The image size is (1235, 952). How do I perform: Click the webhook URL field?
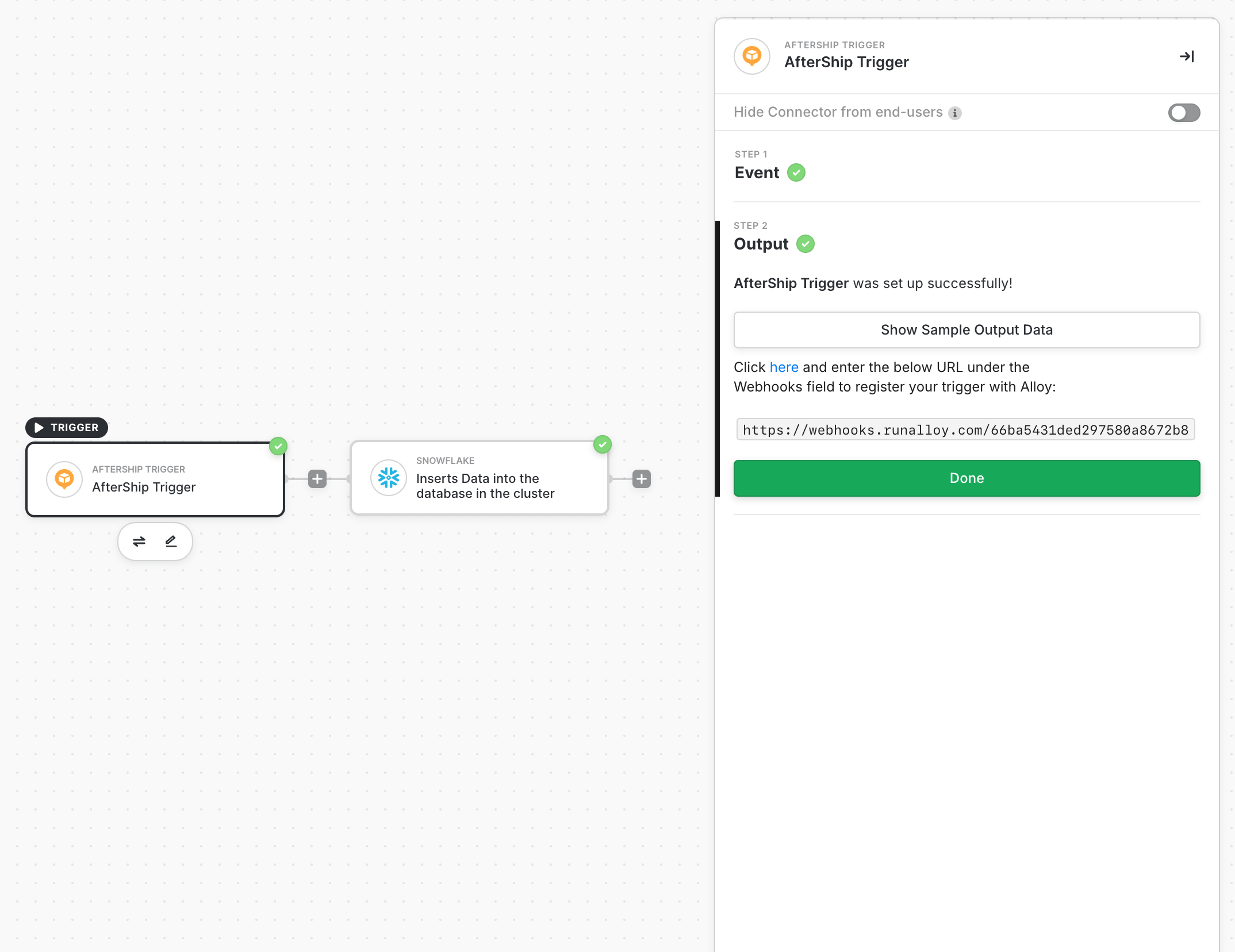coord(965,430)
